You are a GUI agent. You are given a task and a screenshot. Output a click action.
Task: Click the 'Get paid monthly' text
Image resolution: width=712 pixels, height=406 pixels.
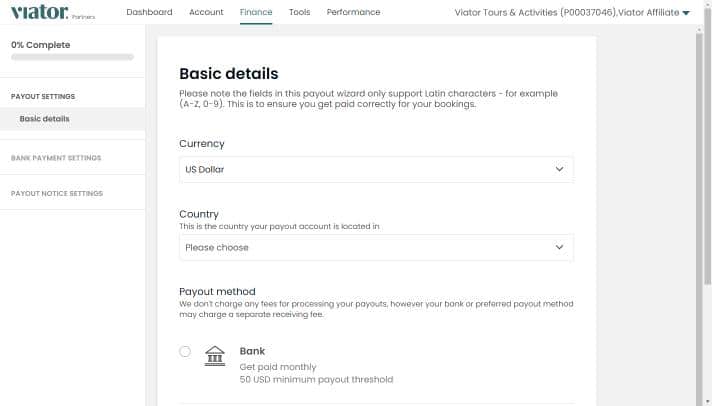278,367
